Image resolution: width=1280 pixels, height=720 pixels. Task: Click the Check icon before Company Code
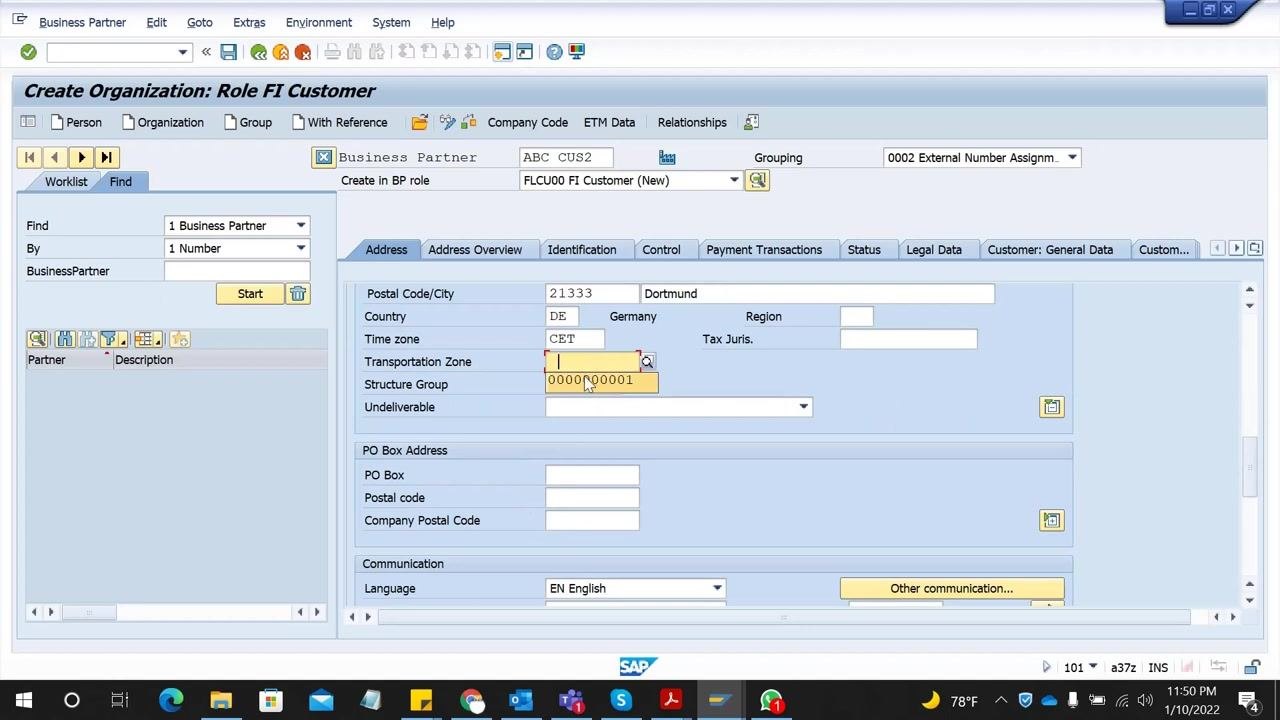(468, 122)
